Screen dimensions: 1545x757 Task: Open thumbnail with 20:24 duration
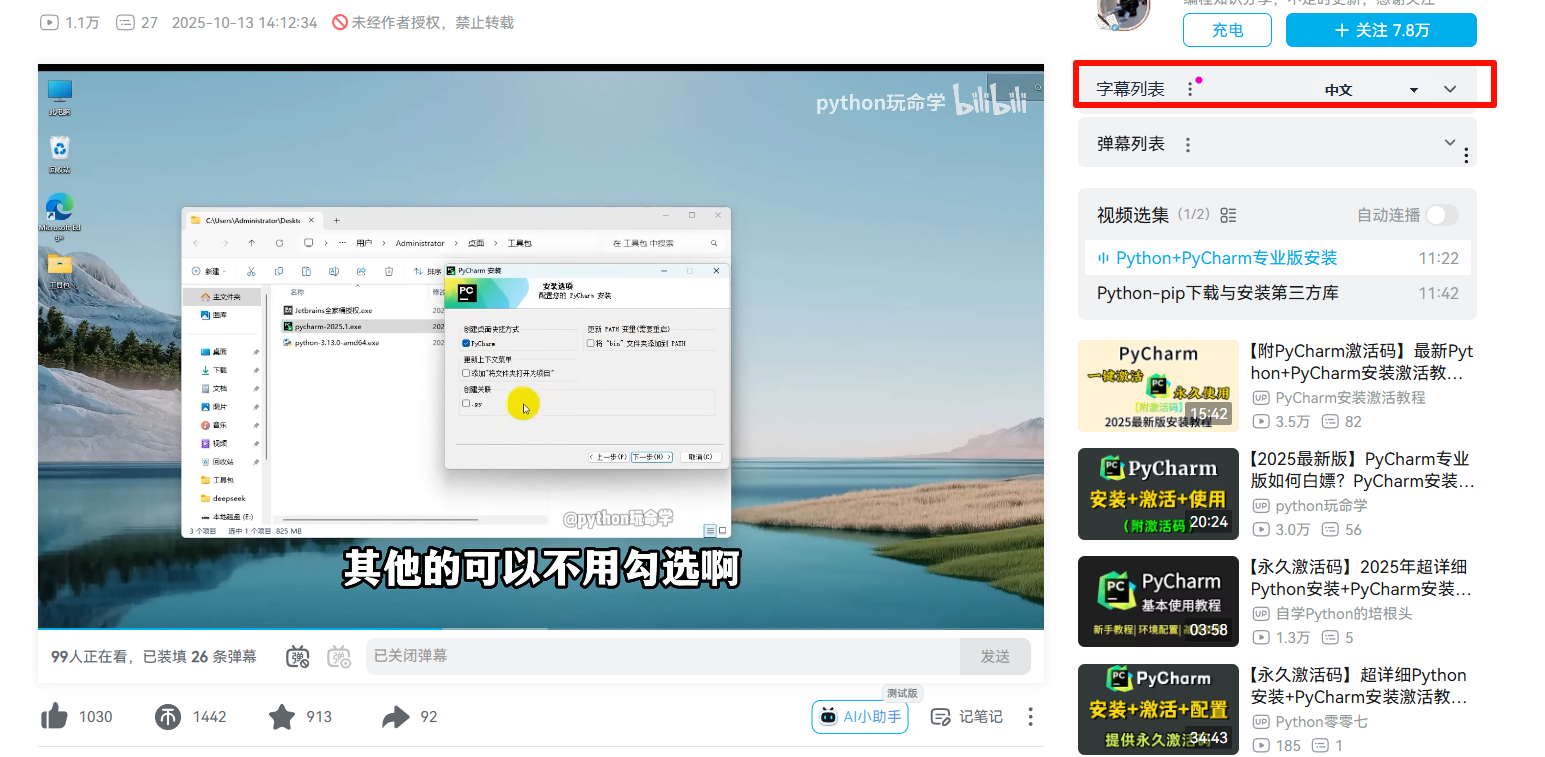[x=1158, y=494]
